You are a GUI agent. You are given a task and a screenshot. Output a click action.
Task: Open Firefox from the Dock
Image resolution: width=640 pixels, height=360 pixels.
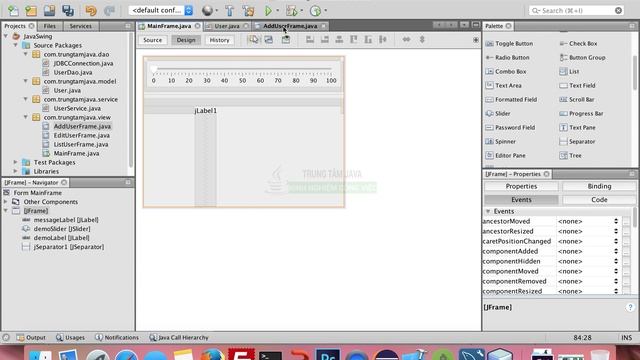212,354
